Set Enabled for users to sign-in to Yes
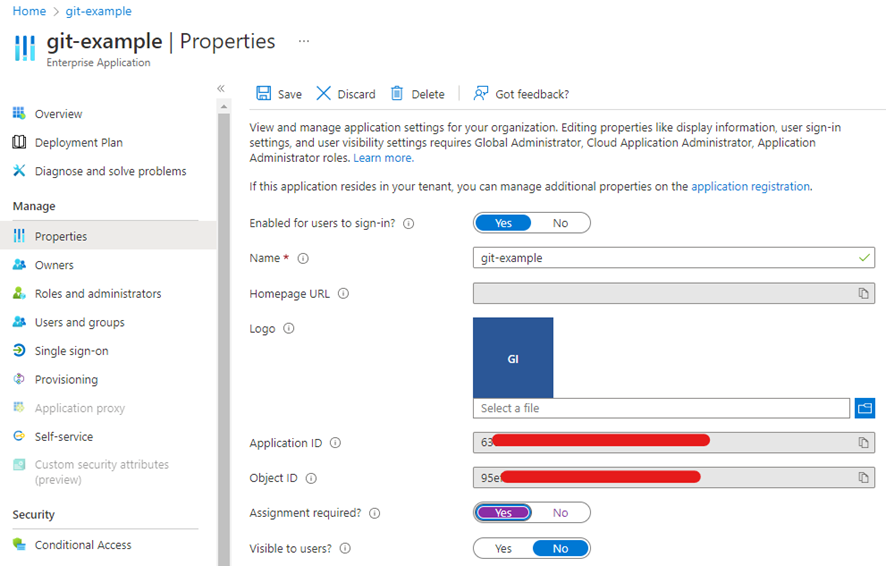886x566 pixels. (x=503, y=223)
